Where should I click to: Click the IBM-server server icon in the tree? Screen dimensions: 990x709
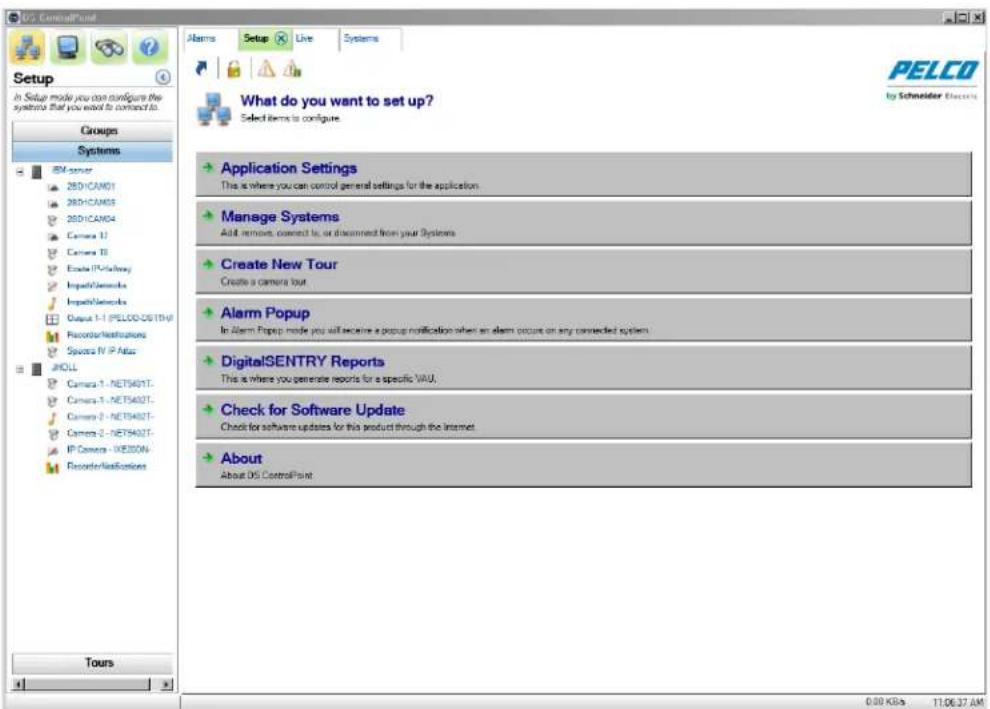(x=37, y=171)
